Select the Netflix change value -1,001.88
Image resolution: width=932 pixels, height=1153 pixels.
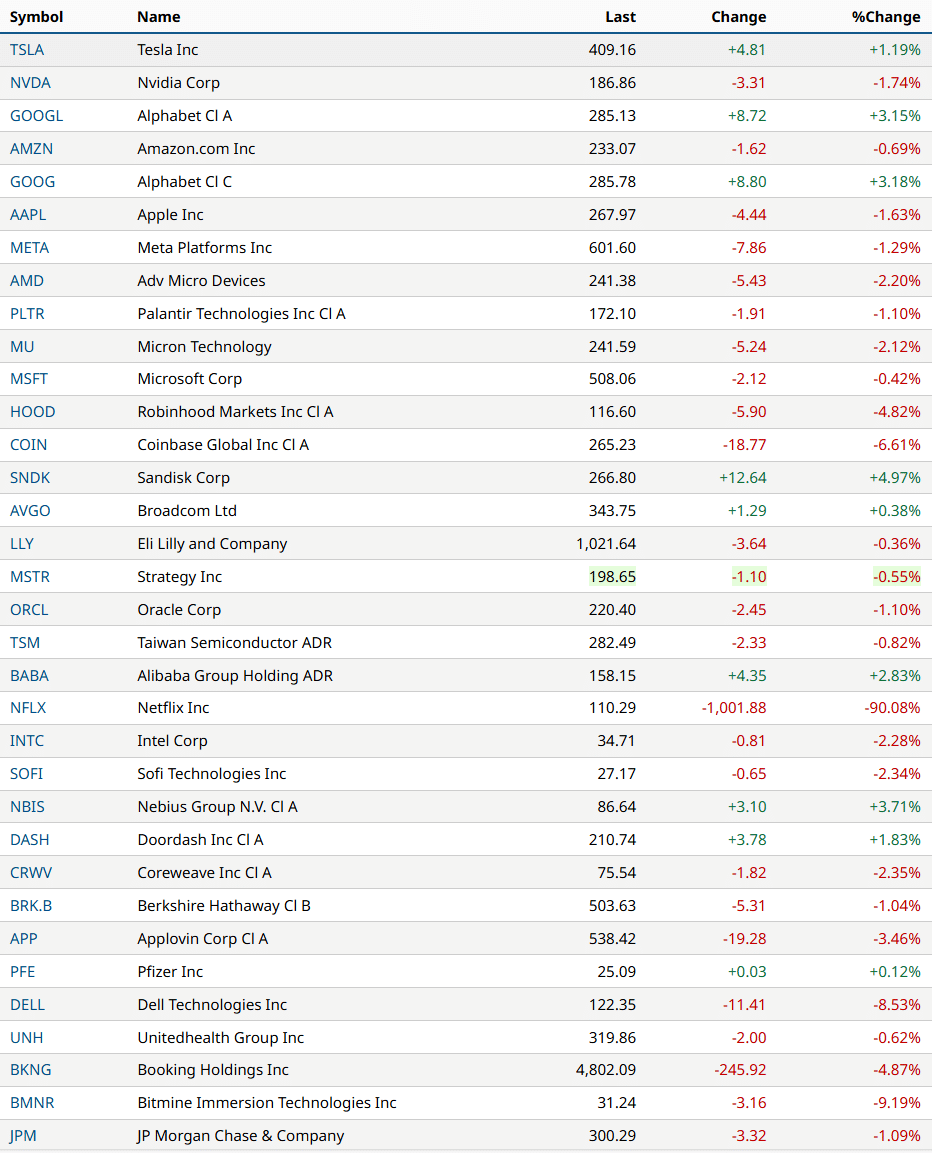(733, 708)
